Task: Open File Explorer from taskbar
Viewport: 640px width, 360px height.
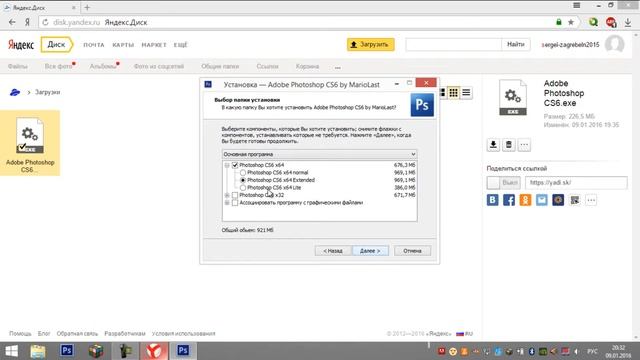Action: coord(38,351)
